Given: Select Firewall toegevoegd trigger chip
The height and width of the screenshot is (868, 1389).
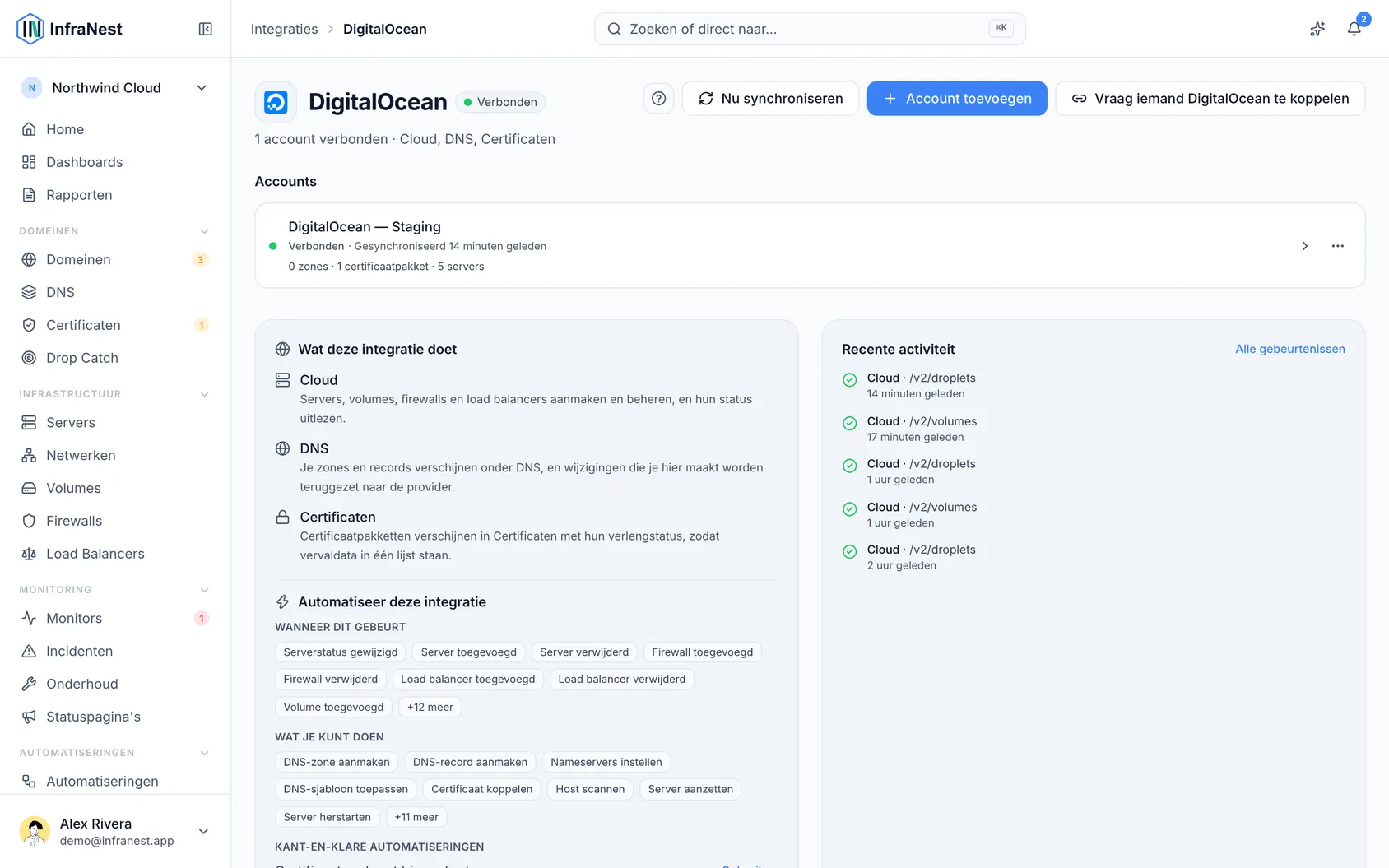Looking at the screenshot, I should [x=703, y=652].
